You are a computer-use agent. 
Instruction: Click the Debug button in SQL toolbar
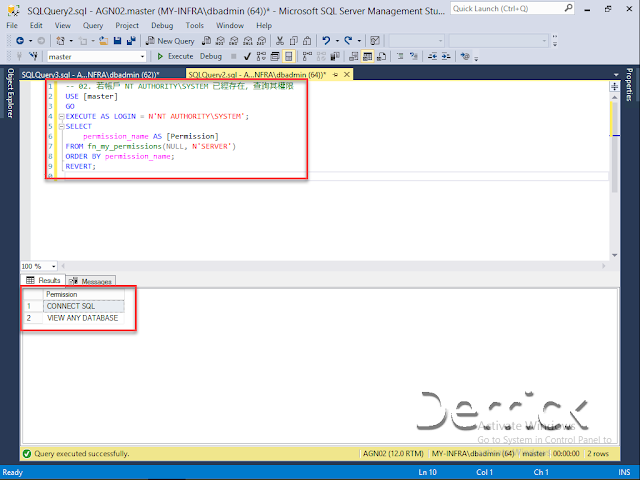click(211, 56)
